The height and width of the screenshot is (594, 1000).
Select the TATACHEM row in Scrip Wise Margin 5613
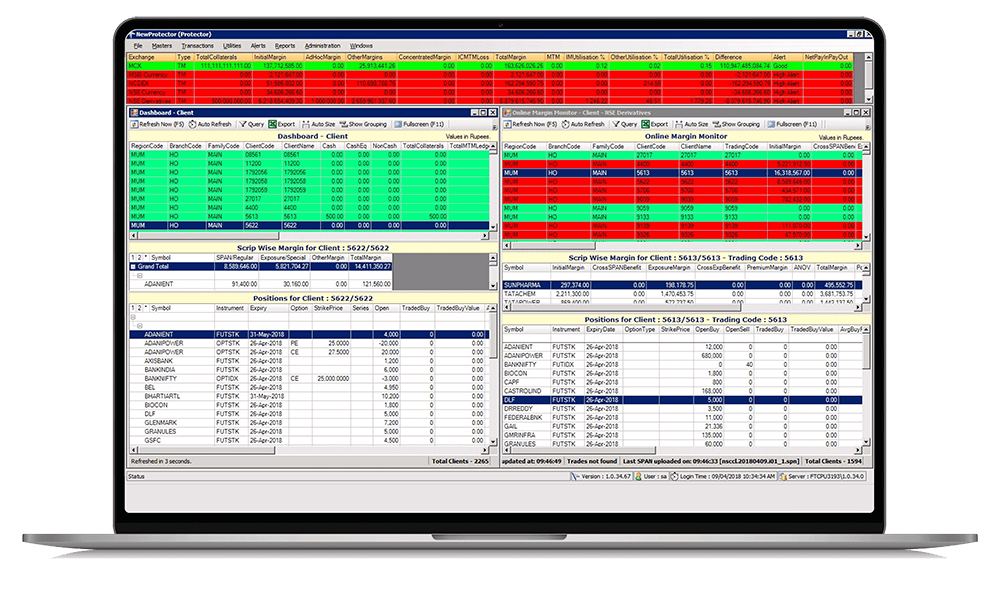682,294
